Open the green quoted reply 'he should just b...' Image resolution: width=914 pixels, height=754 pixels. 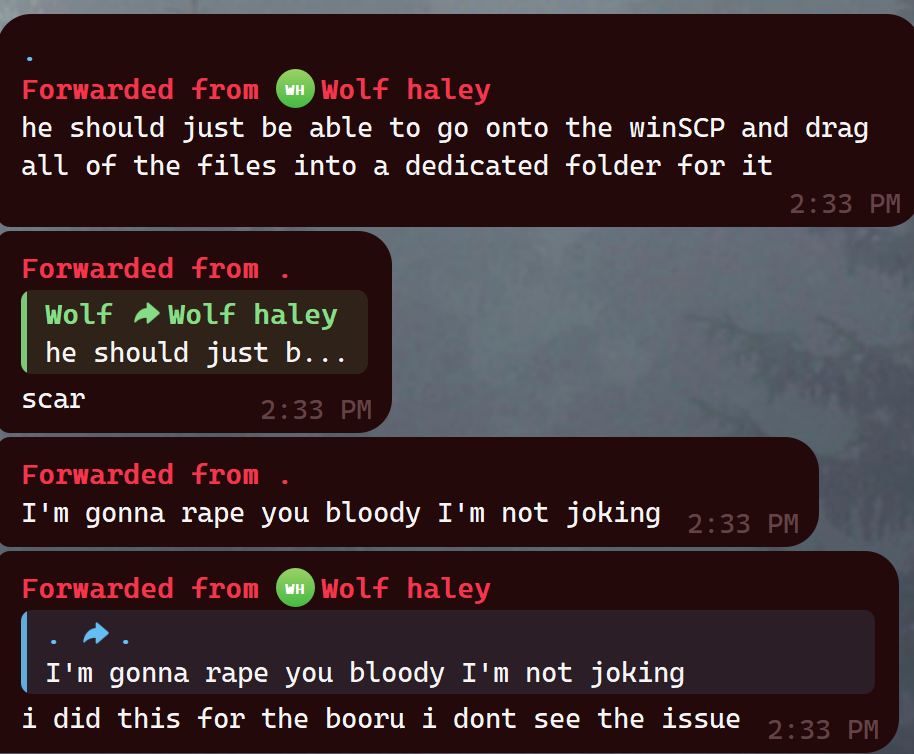click(x=195, y=332)
